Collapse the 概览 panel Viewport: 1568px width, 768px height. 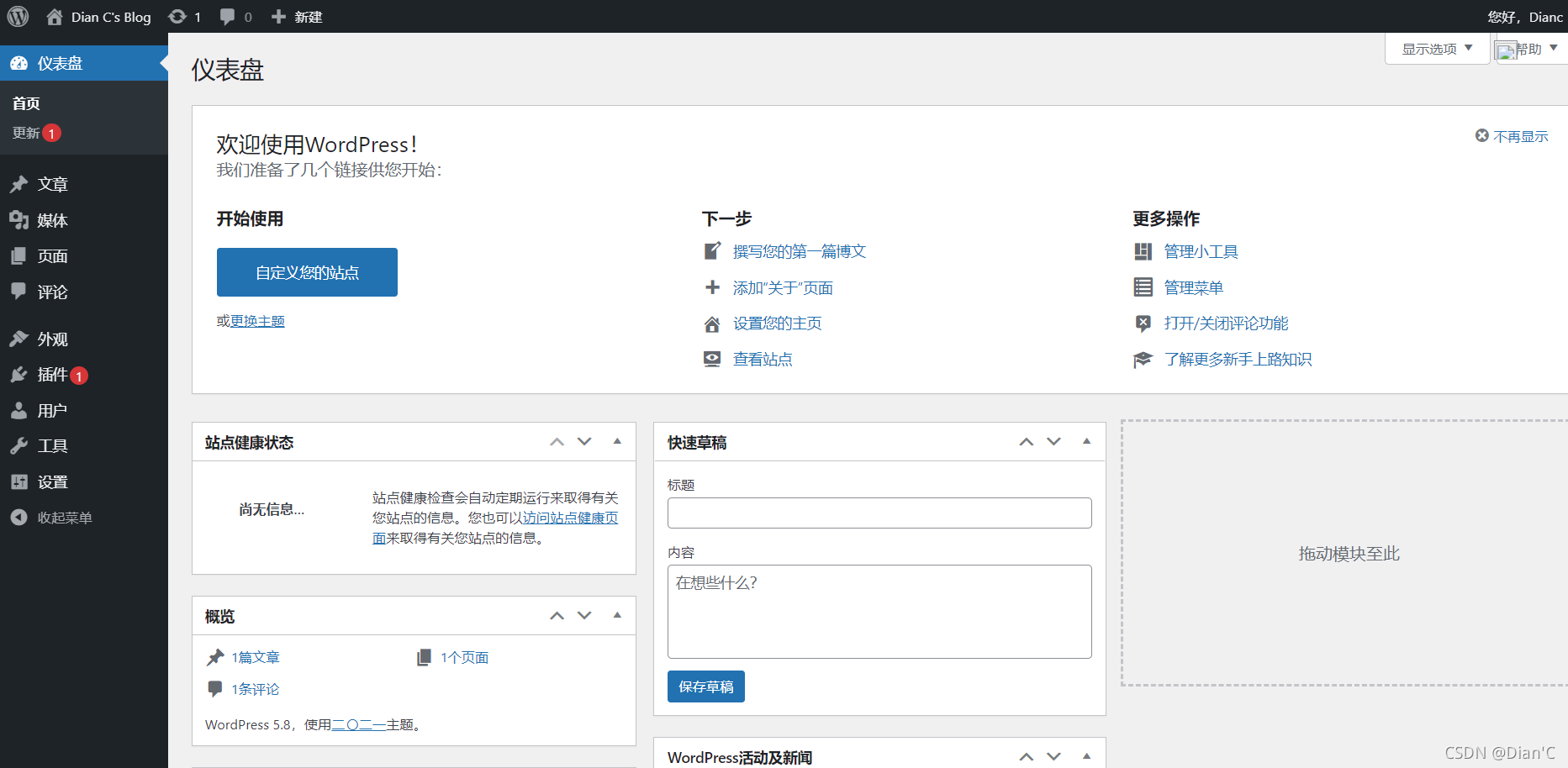point(617,615)
